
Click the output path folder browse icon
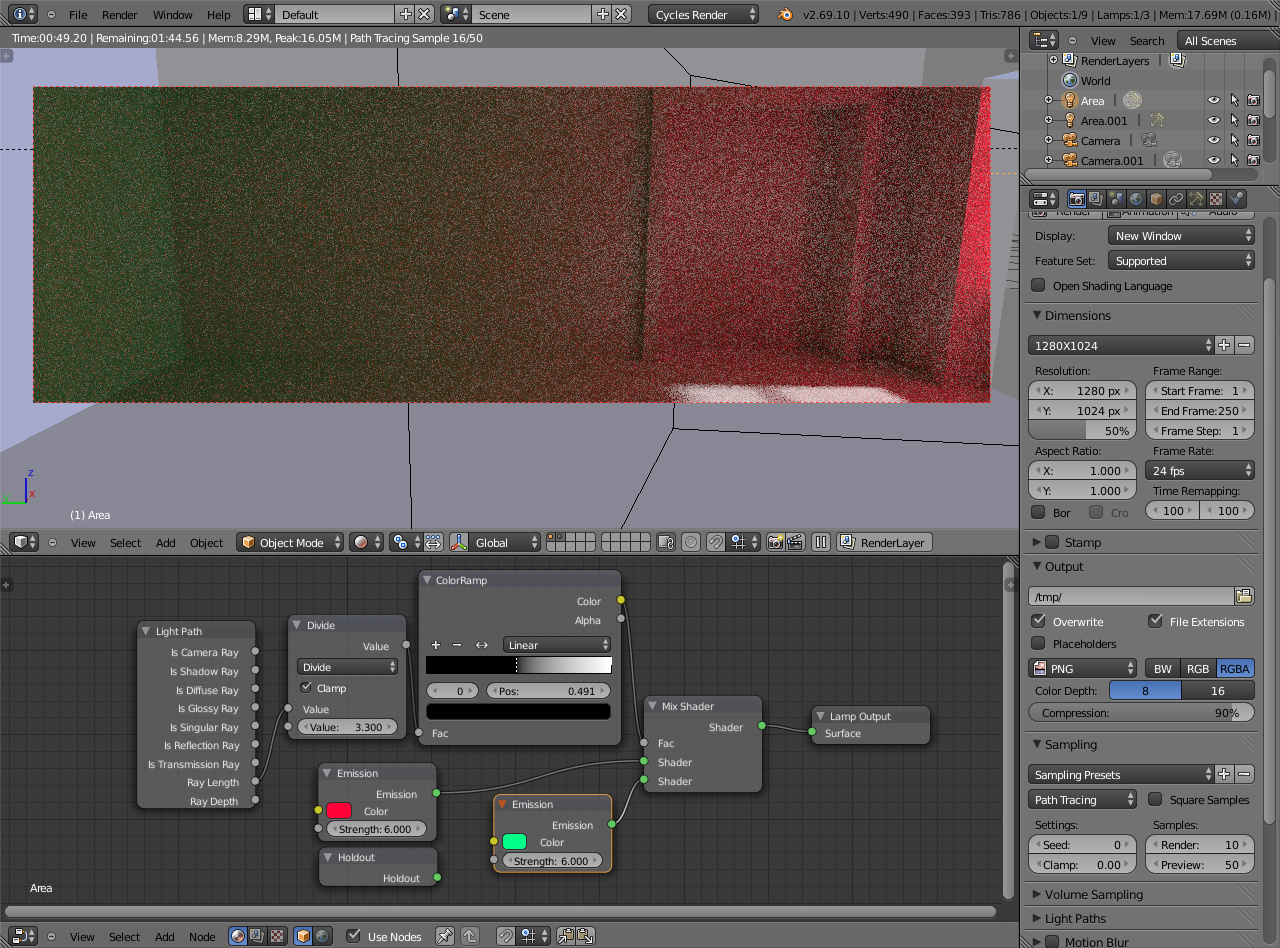(x=1244, y=596)
